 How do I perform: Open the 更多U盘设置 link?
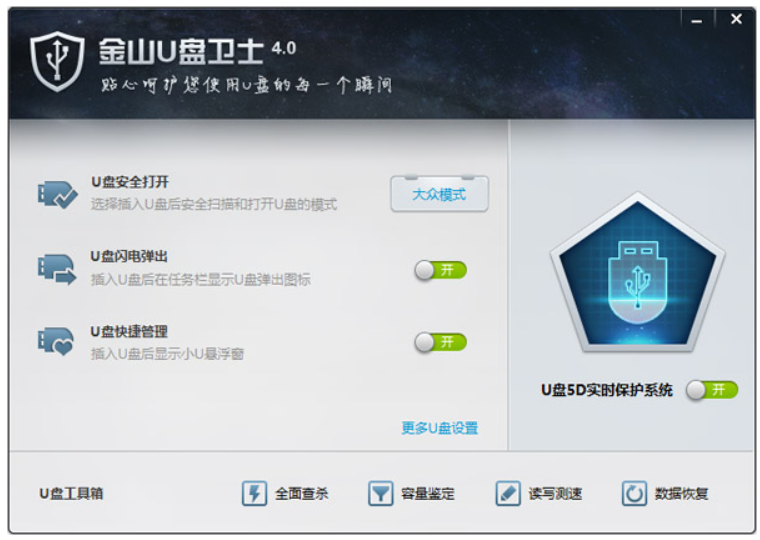pos(440,428)
